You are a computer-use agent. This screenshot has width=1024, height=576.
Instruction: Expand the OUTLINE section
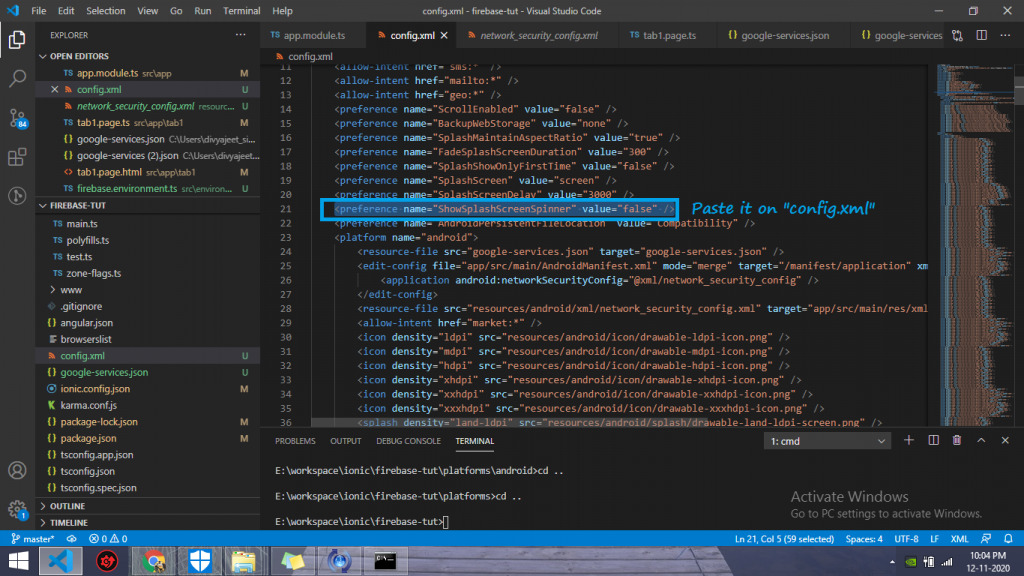[x=67, y=506]
